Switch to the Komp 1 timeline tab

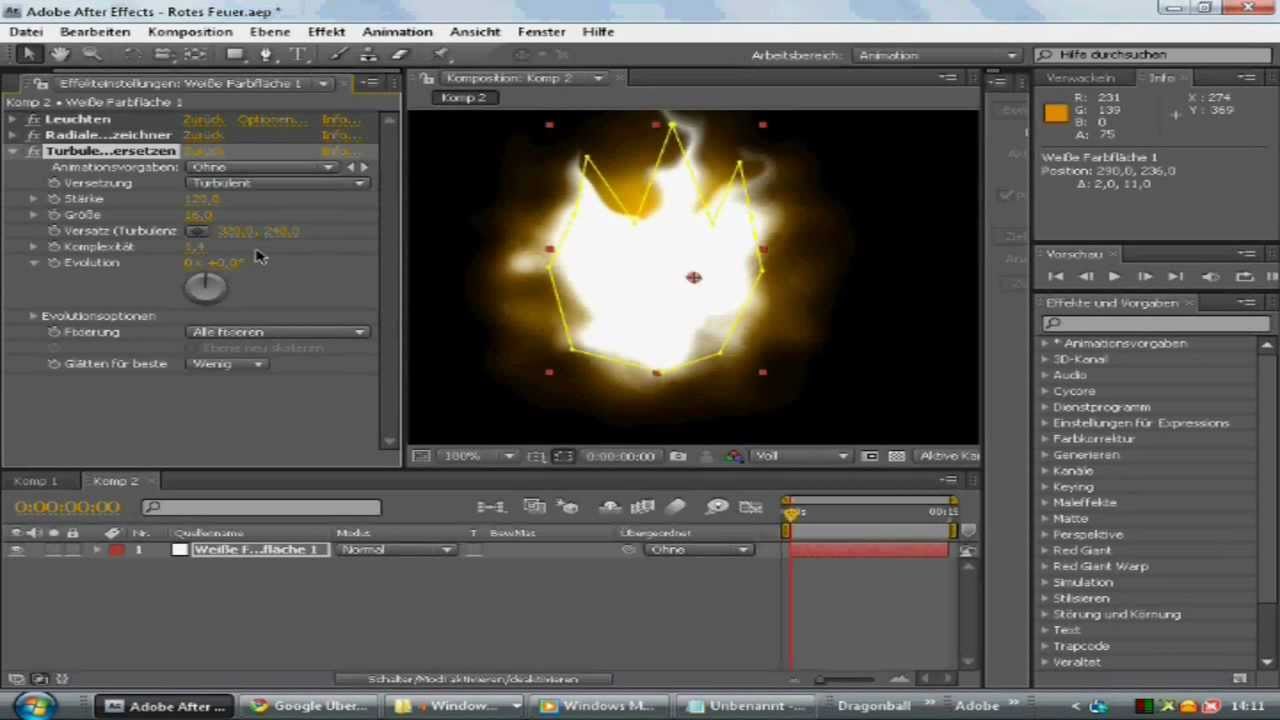(37, 481)
